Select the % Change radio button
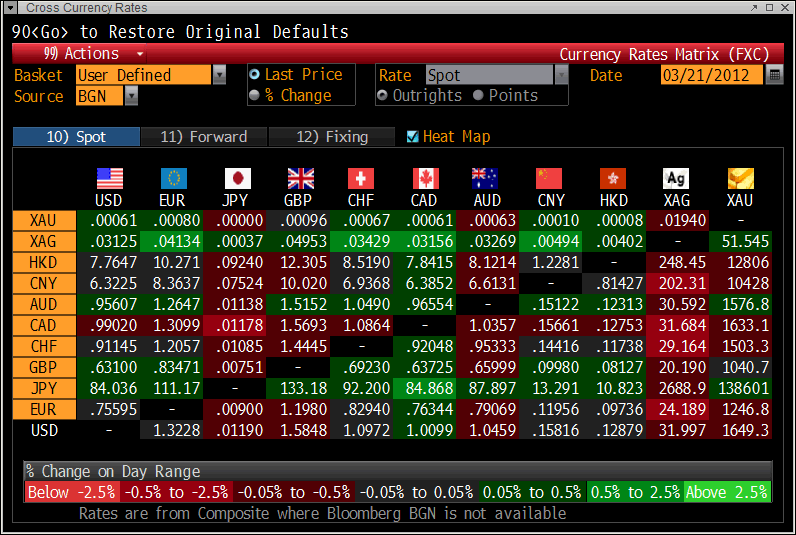The height and width of the screenshot is (535, 796). 254,95
